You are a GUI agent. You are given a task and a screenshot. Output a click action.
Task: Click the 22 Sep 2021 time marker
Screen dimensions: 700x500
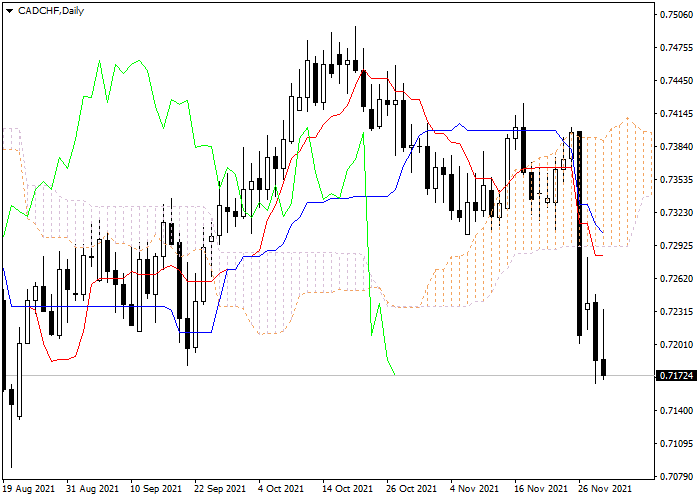pos(219,489)
